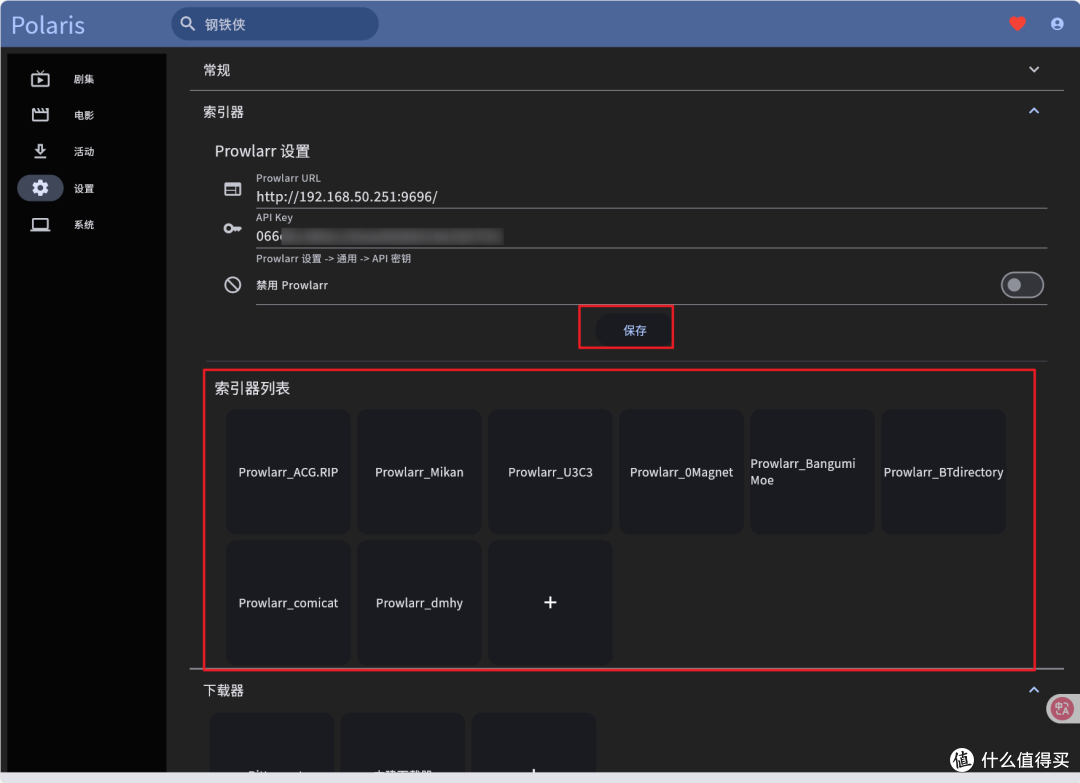Go to 剧集 menu label

[84, 79]
